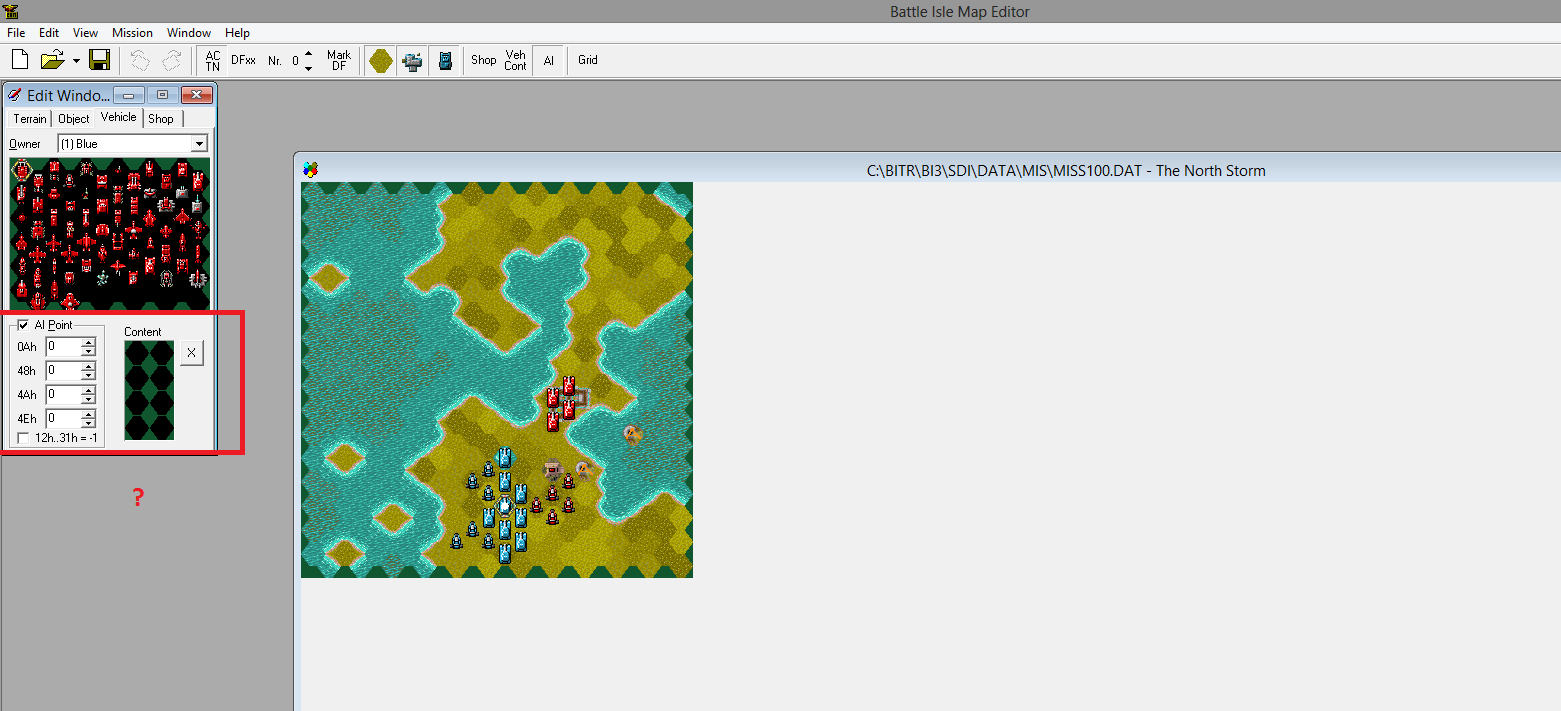Screen dimensions: 1561x711
Task: Expand the Owner dropdown showing (1) Blue
Action: [199, 144]
